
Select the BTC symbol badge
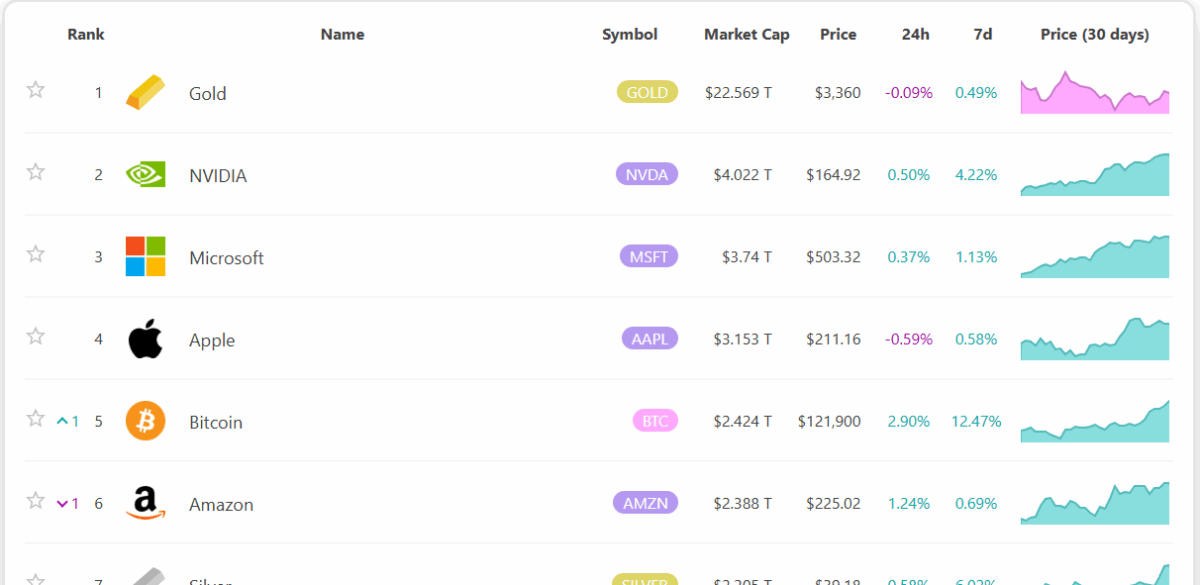tap(654, 420)
